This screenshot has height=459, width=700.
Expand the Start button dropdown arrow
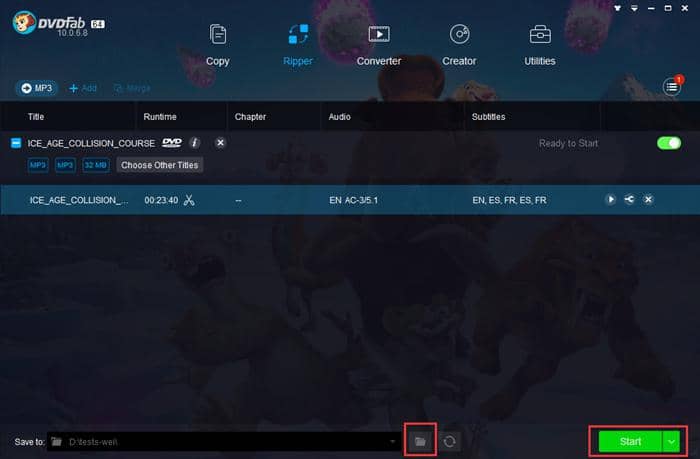click(671, 442)
